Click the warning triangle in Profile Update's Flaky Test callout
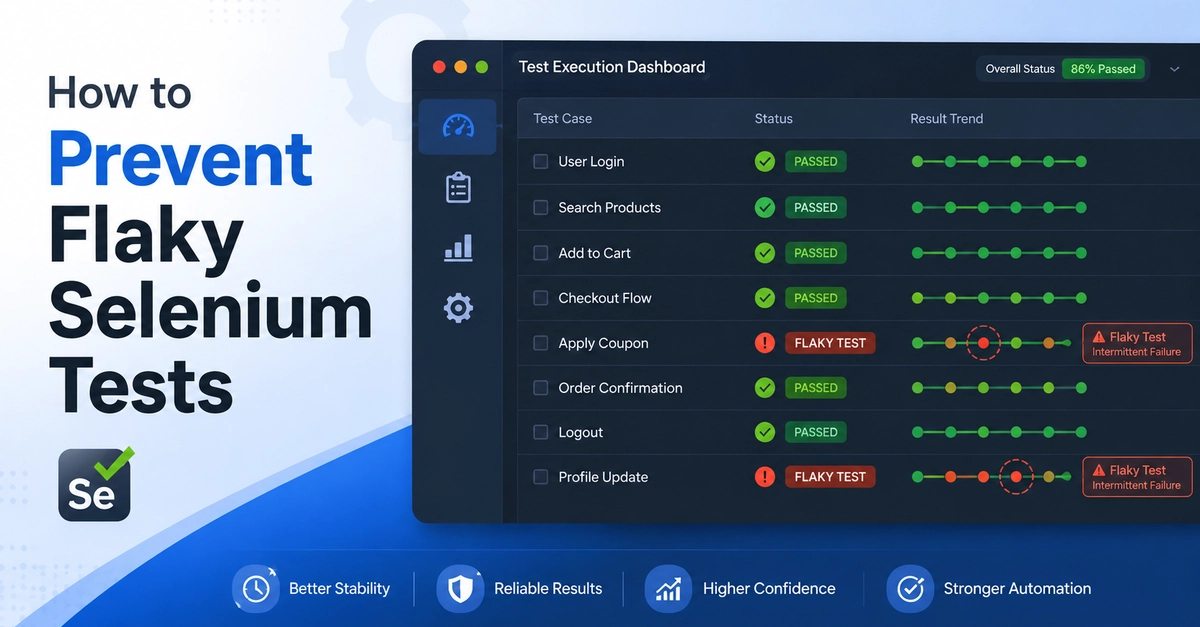Screen dimensions: 1200x627 pos(1099,471)
